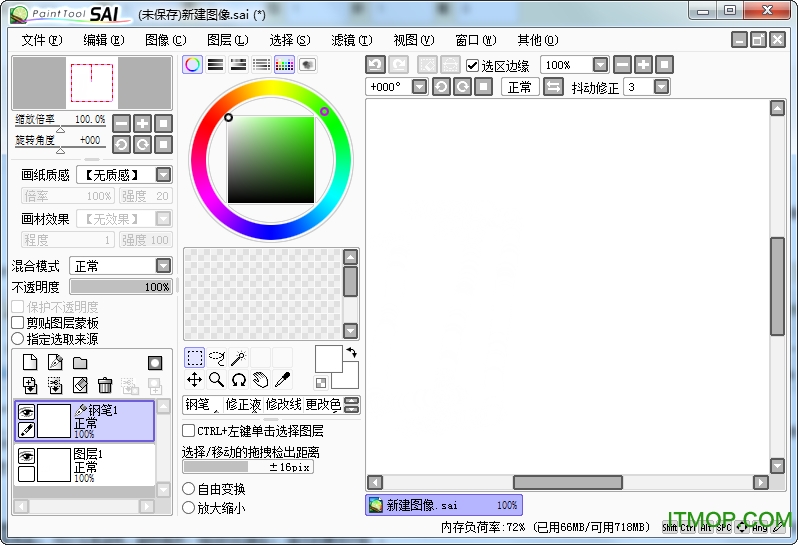
Task: Open the 抖动修正 value dropdown
Action: pyautogui.click(x=661, y=87)
